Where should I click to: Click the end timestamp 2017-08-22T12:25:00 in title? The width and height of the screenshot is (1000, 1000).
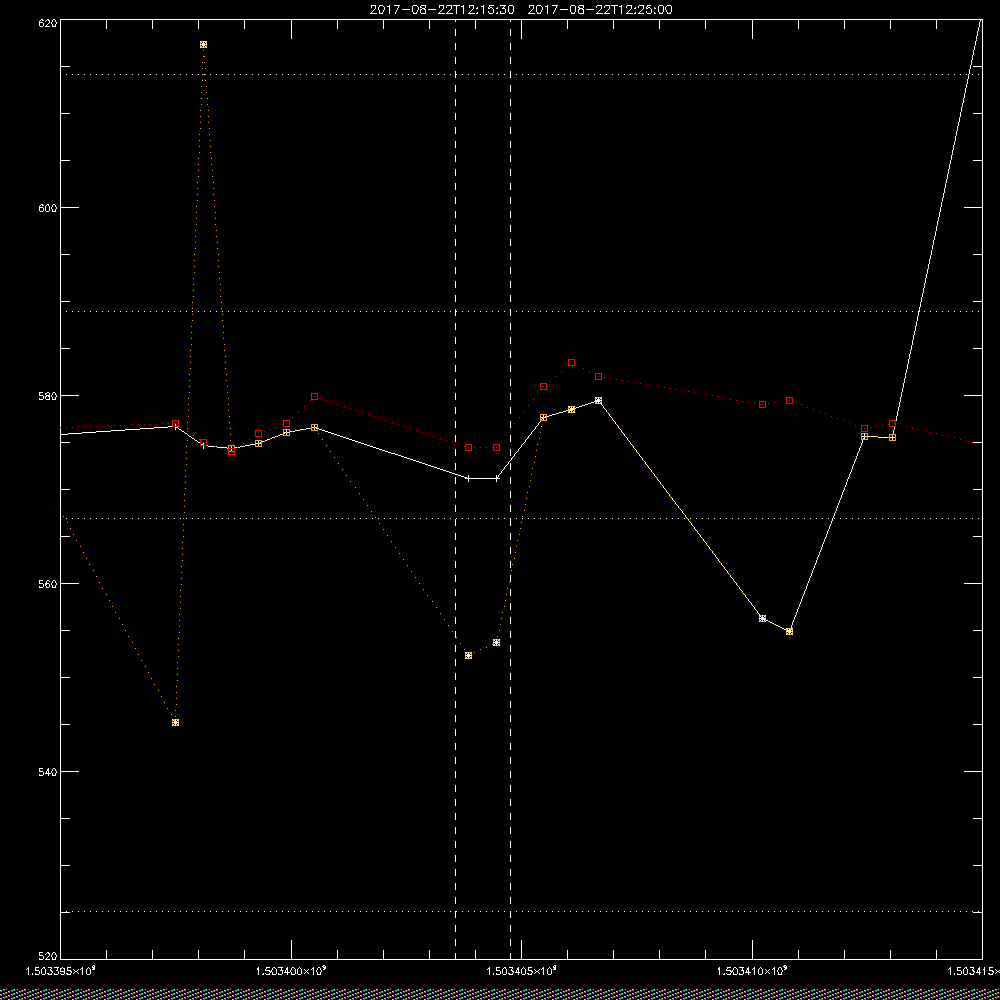600,10
